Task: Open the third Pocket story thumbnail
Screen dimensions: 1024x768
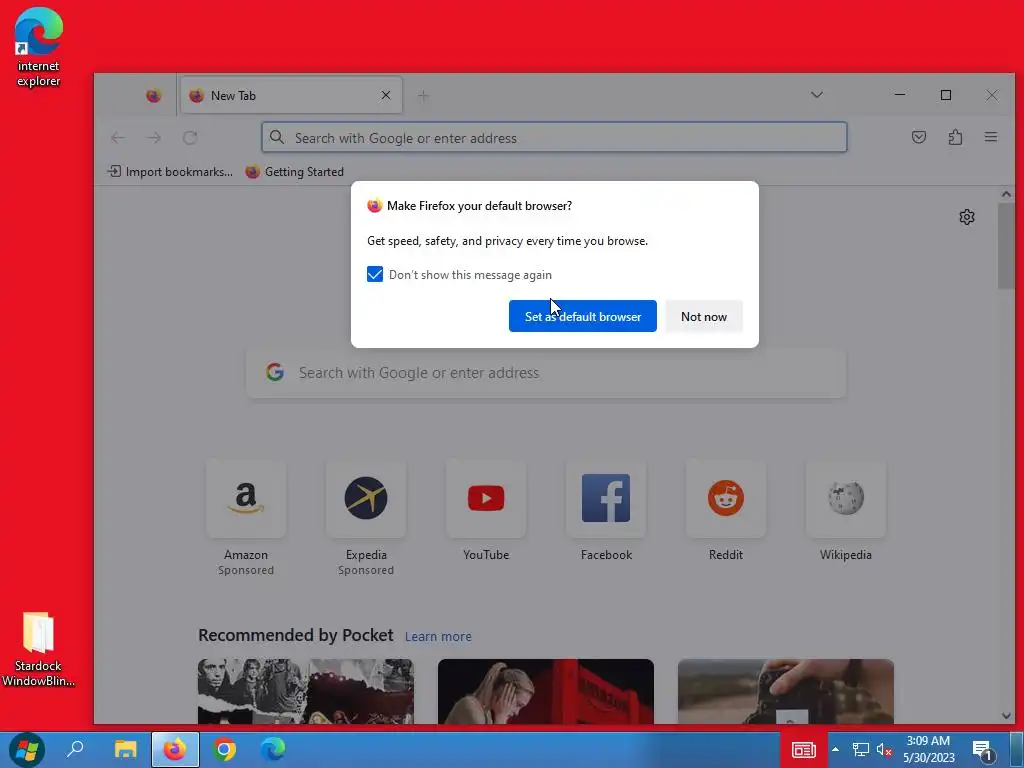Action: [x=786, y=691]
